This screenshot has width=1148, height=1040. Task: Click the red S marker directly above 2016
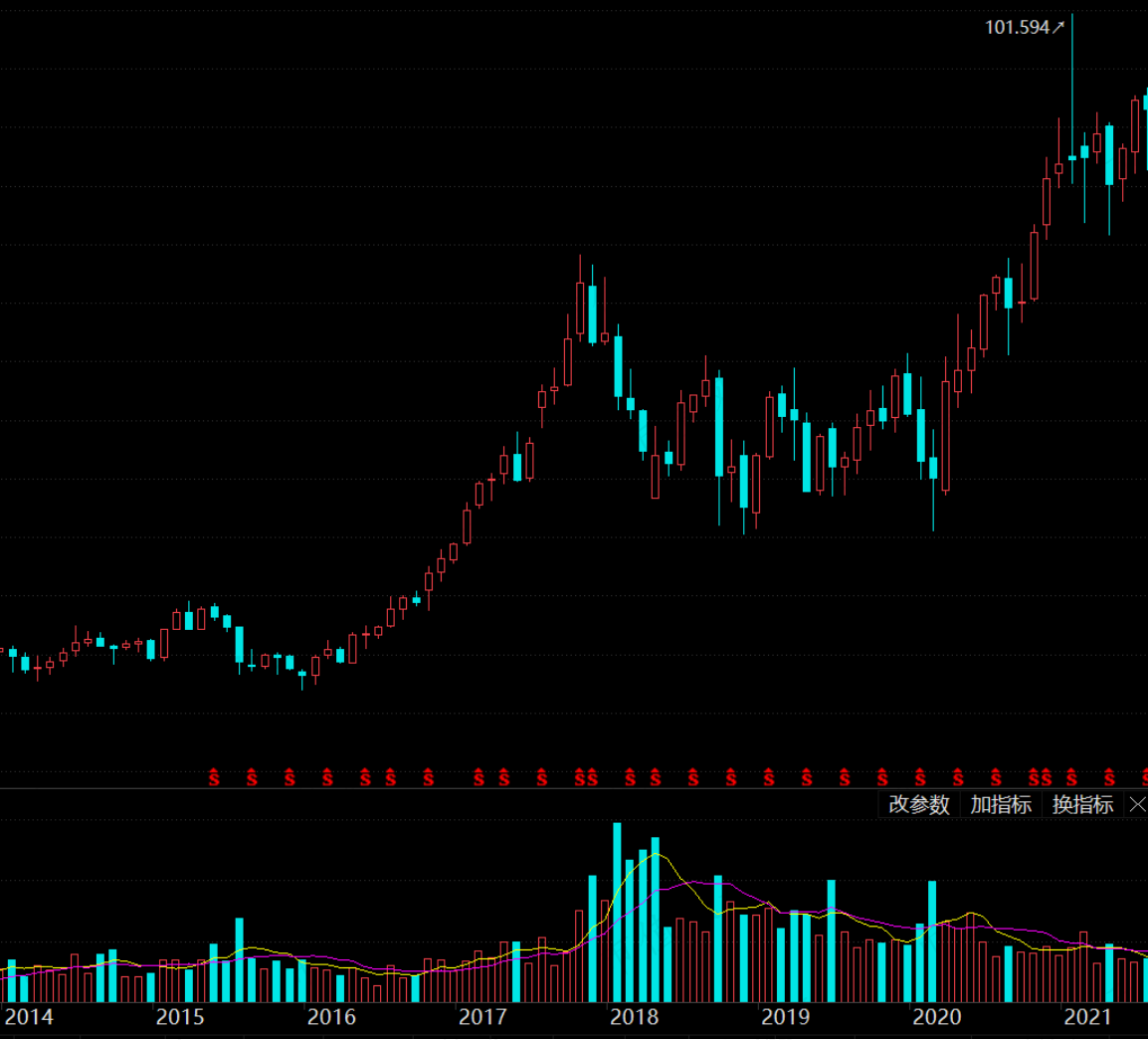coord(327,777)
